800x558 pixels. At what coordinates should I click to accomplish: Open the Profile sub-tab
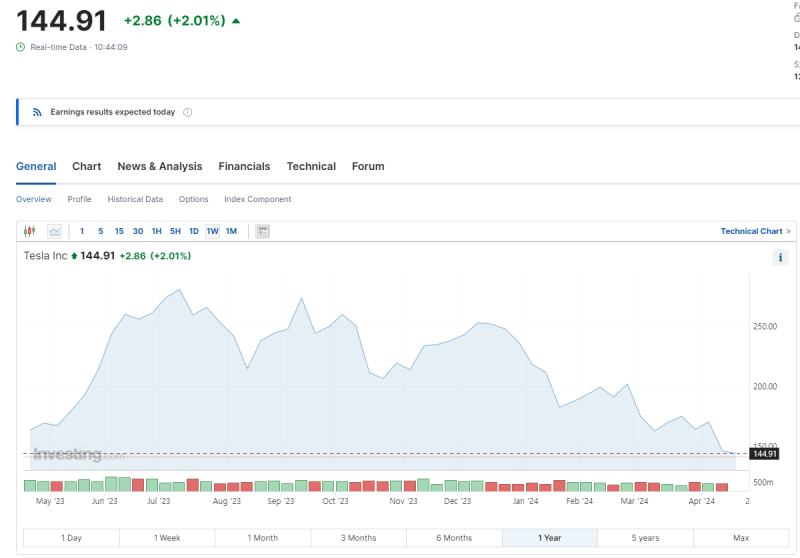(x=80, y=199)
